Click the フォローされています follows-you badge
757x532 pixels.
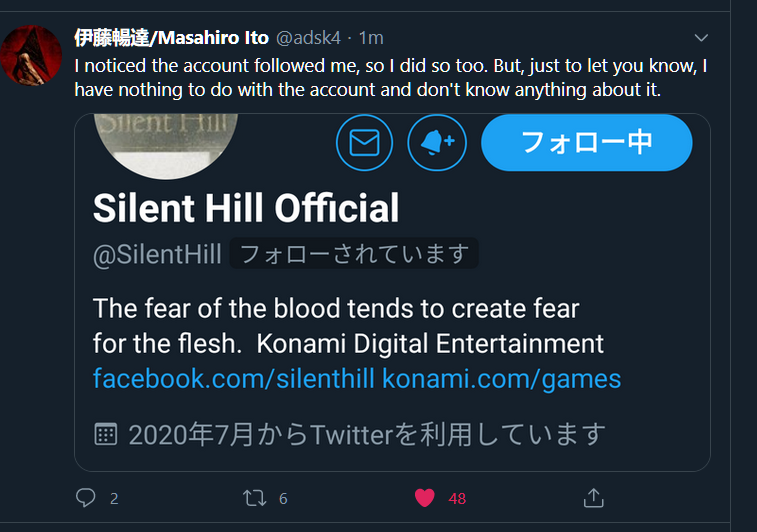pos(354,254)
